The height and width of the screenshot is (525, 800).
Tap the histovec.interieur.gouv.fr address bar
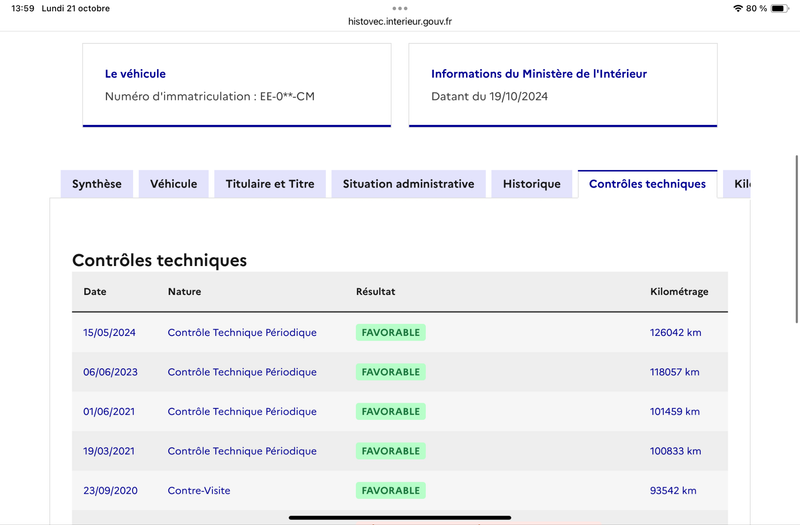click(x=400, y=21)
